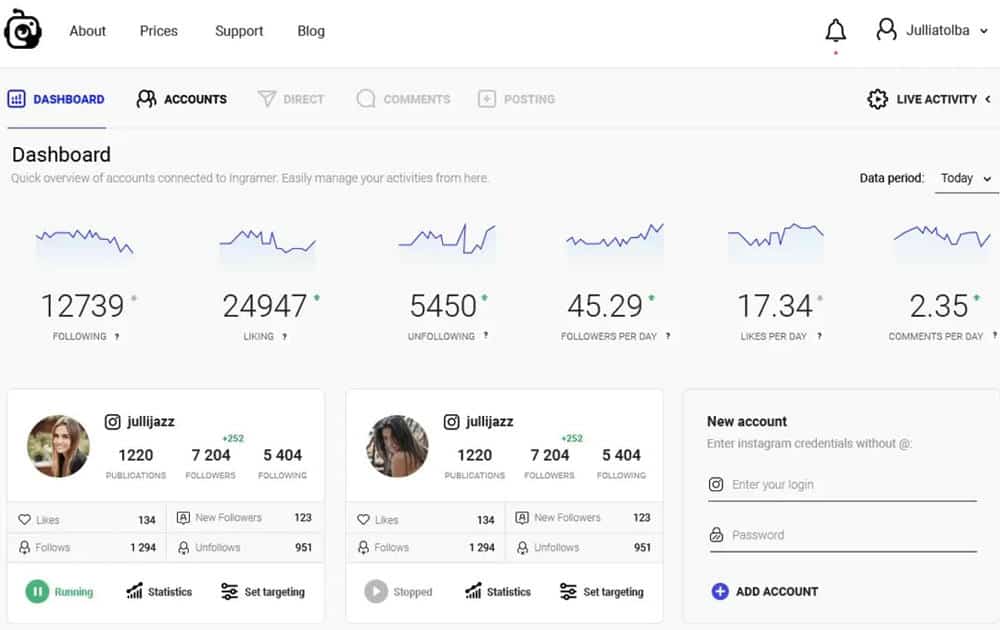Screen dimensions: 1000x630
Task: Click the help mark next to FOLLOWING
Action: tap(117, 337)
